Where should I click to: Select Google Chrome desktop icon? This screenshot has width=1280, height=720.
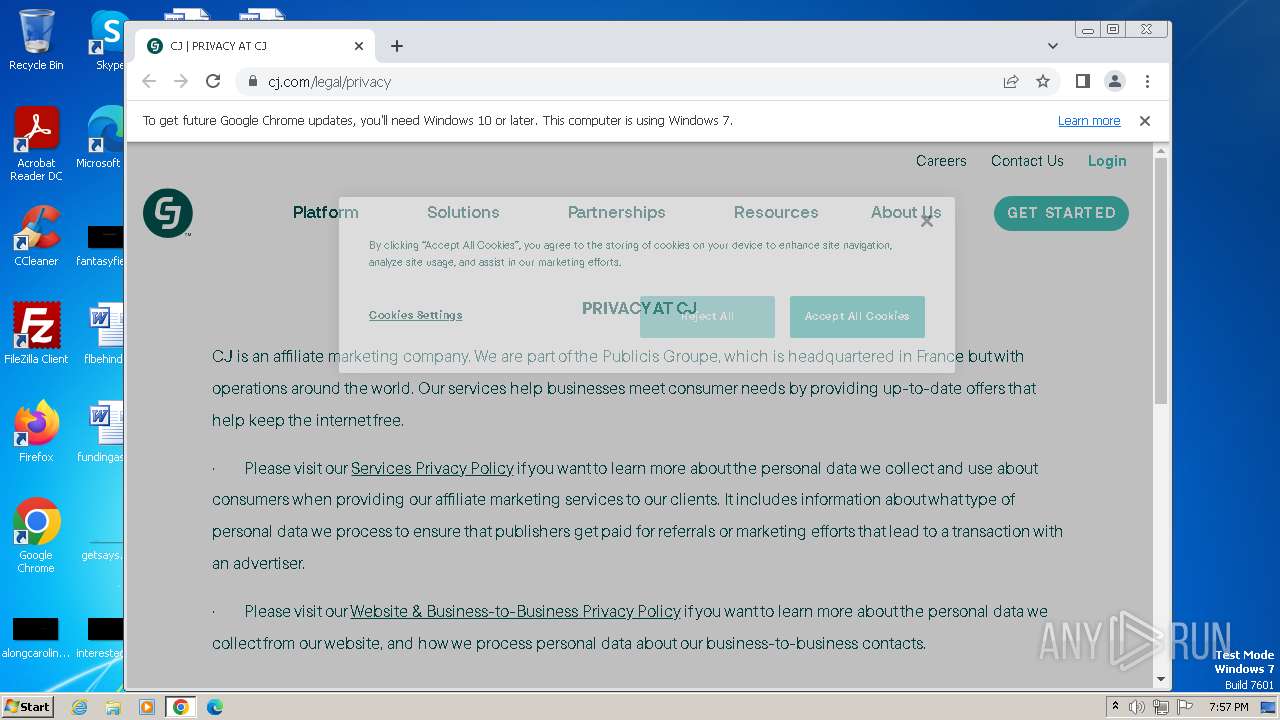(x=36, y=535)
